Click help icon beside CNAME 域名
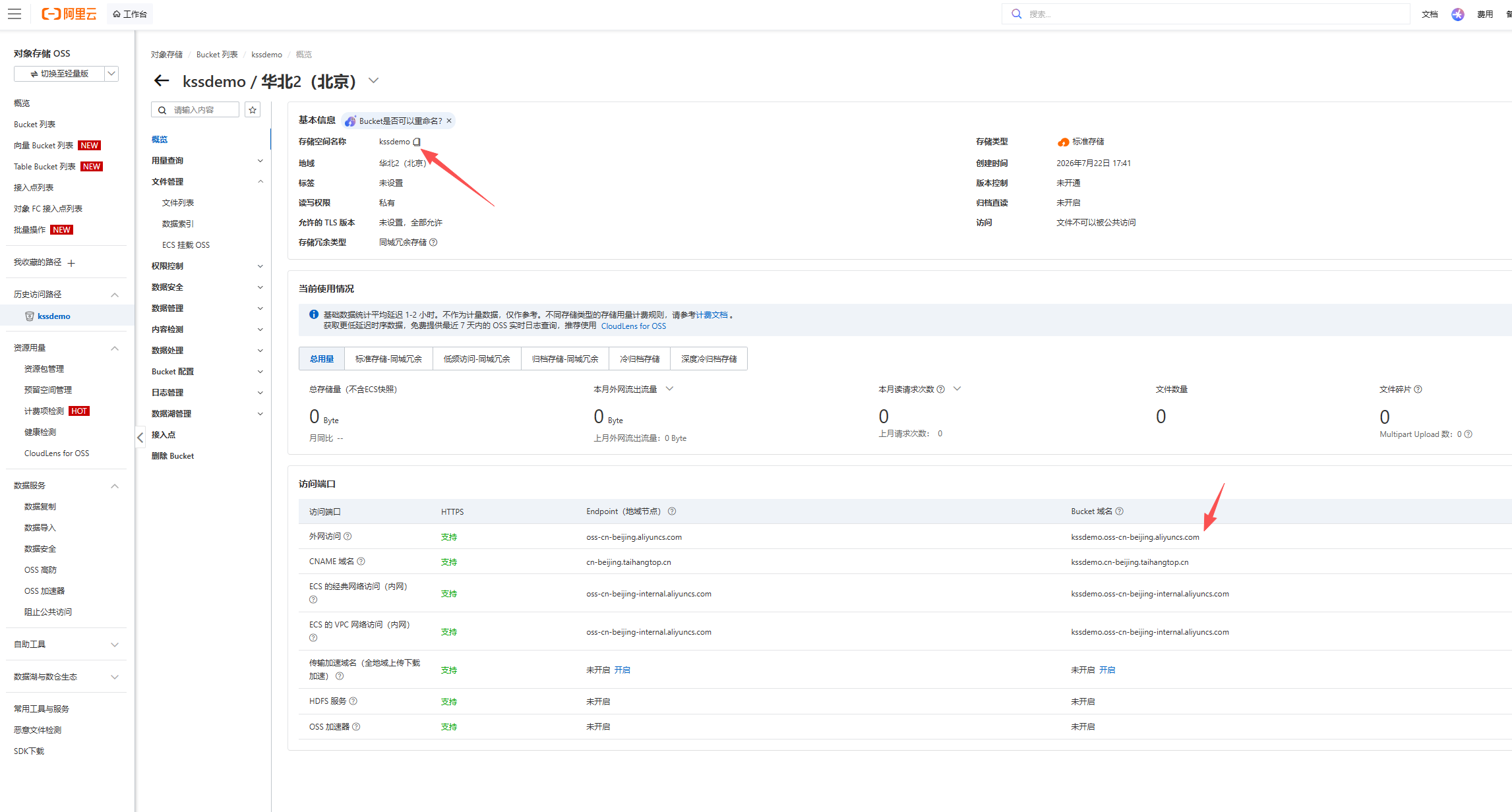The image size is (1512, 812). tap(361, 562)
